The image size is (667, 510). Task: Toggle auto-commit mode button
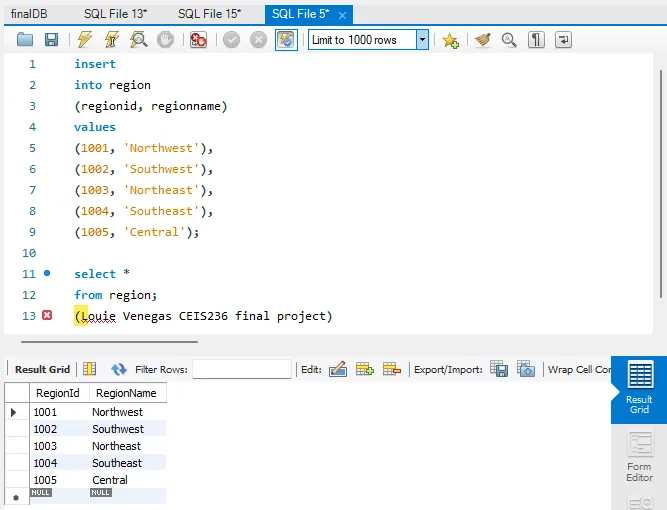[286, 40]
